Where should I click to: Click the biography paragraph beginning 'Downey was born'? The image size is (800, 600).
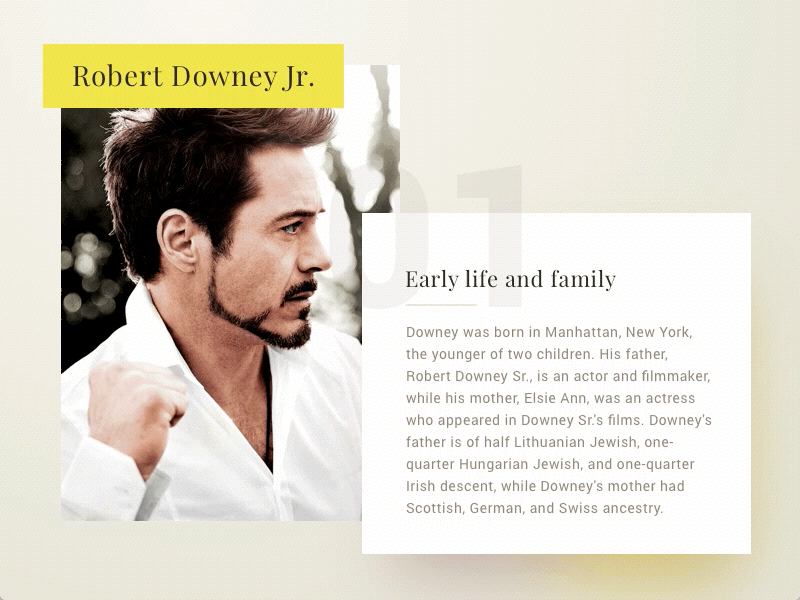pyautogui.click(x=559, y=420)
